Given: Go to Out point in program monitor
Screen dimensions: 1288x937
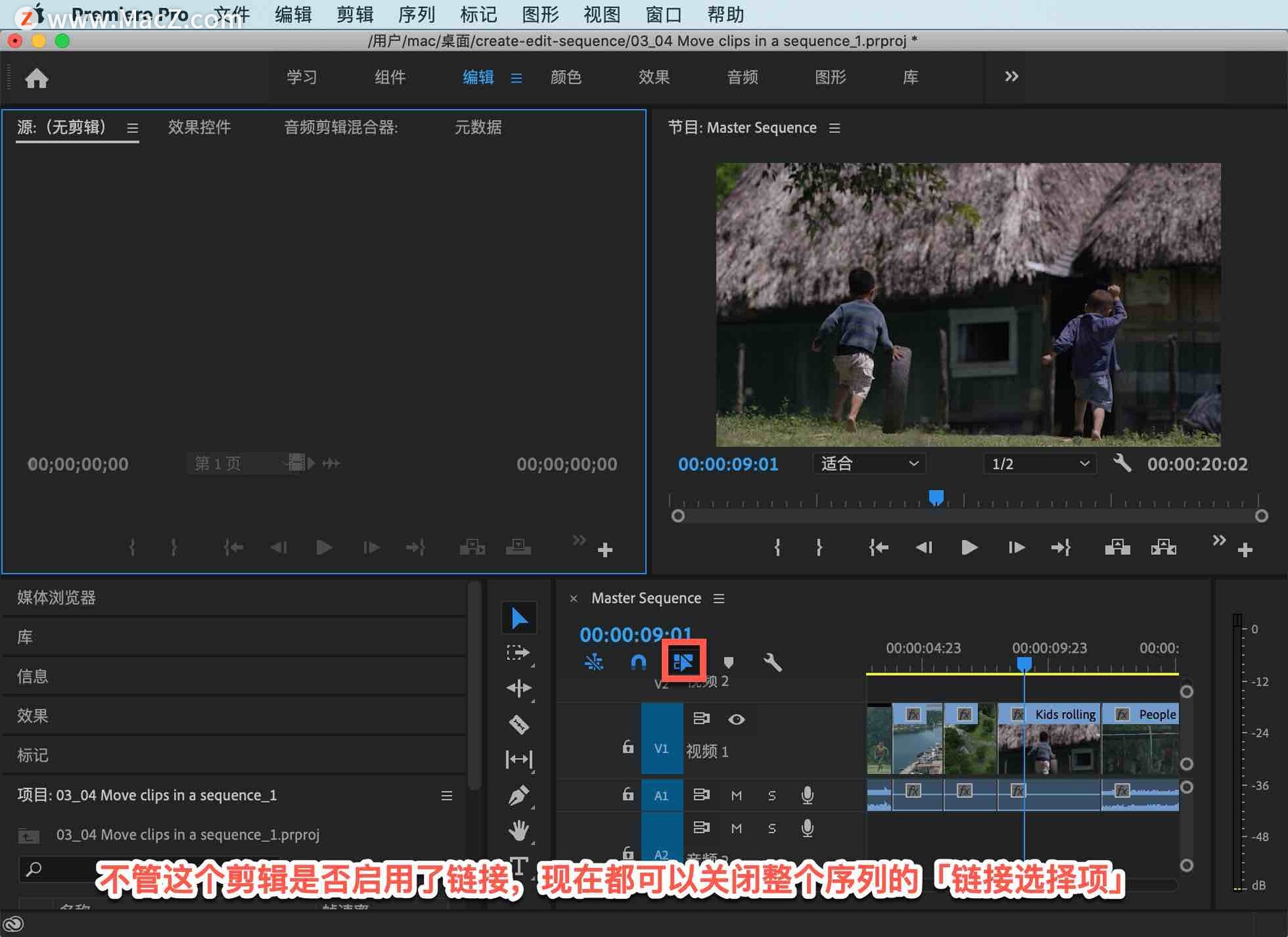Looking at the screenshot, I should (1061, 548).
